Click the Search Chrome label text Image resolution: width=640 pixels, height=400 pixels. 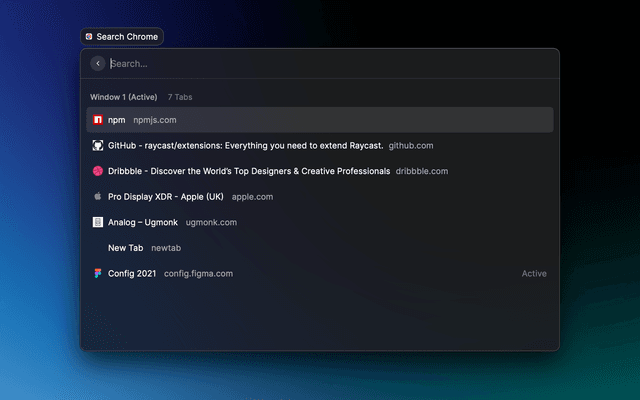click(x=127, y=37)
